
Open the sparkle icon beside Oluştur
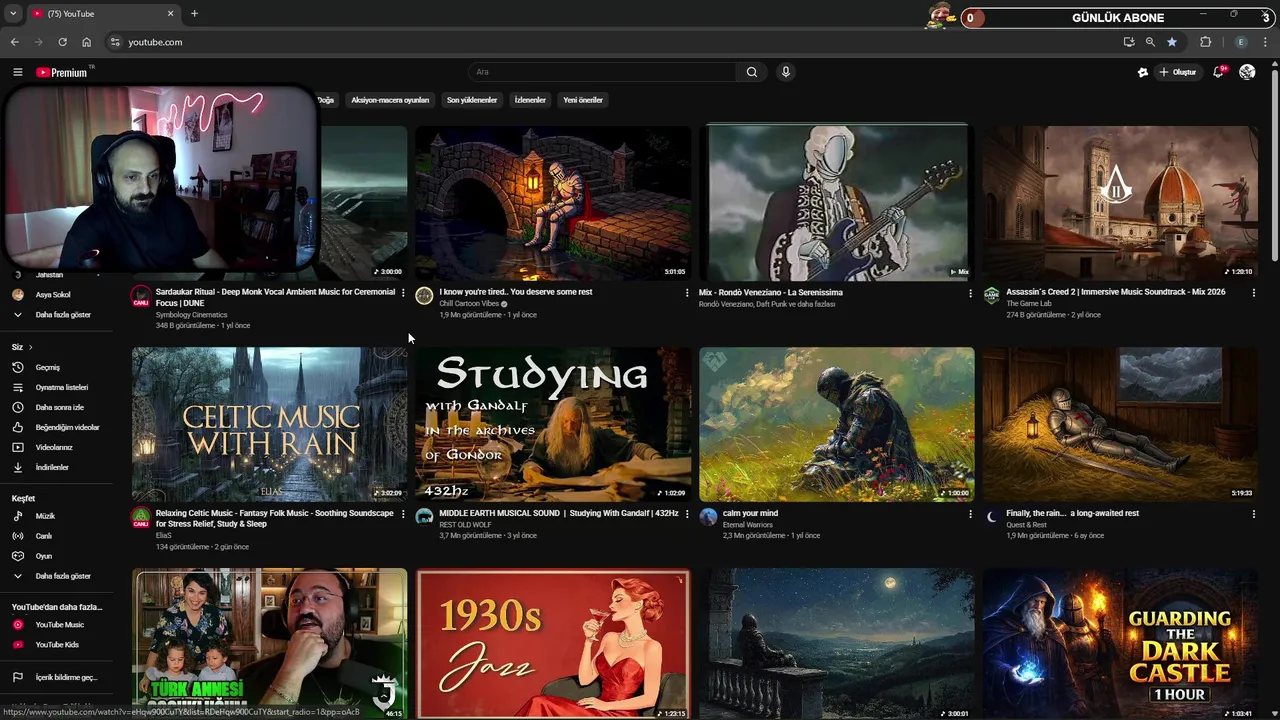[x=1143, y=72]
